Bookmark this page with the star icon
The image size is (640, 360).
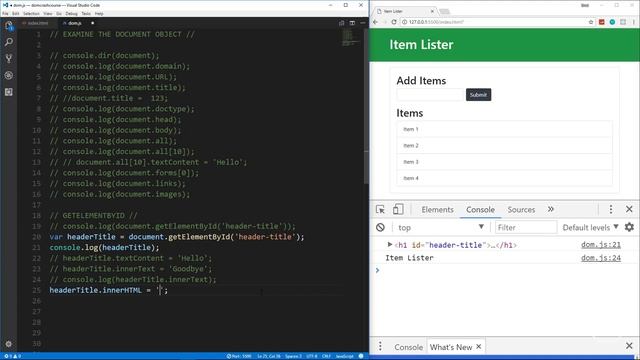click(x=591, y=22)
